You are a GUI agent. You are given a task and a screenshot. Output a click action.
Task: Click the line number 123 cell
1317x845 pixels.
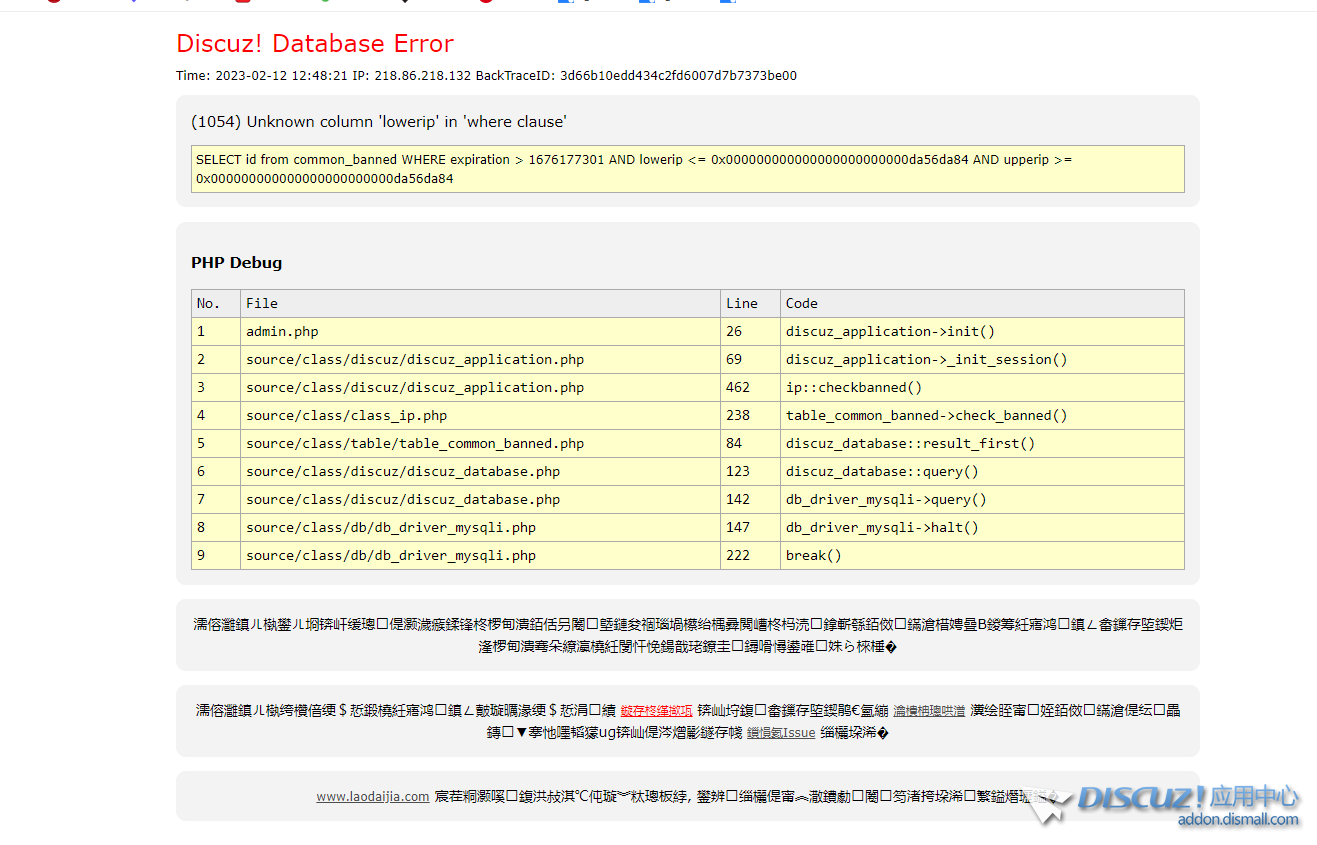[x=750, y=471]
